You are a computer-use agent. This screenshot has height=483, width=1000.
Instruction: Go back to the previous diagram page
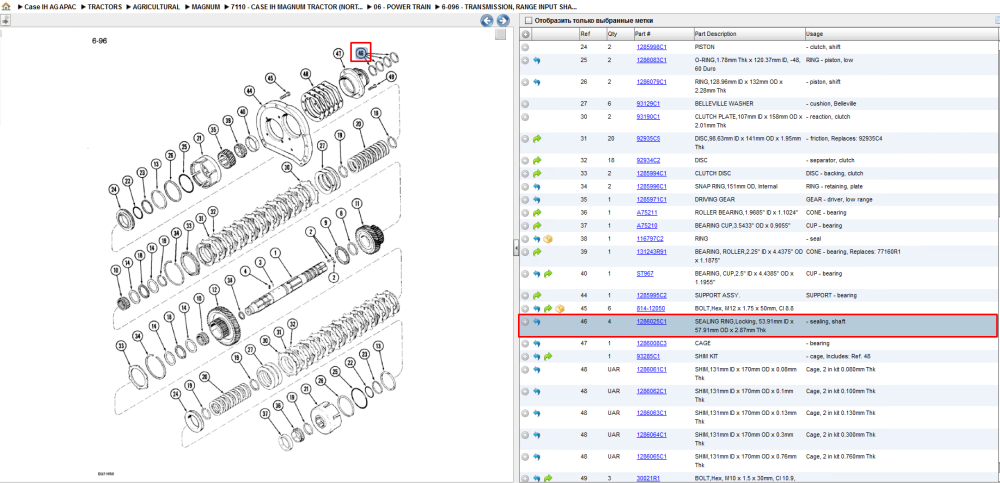[x=487, y=21]
